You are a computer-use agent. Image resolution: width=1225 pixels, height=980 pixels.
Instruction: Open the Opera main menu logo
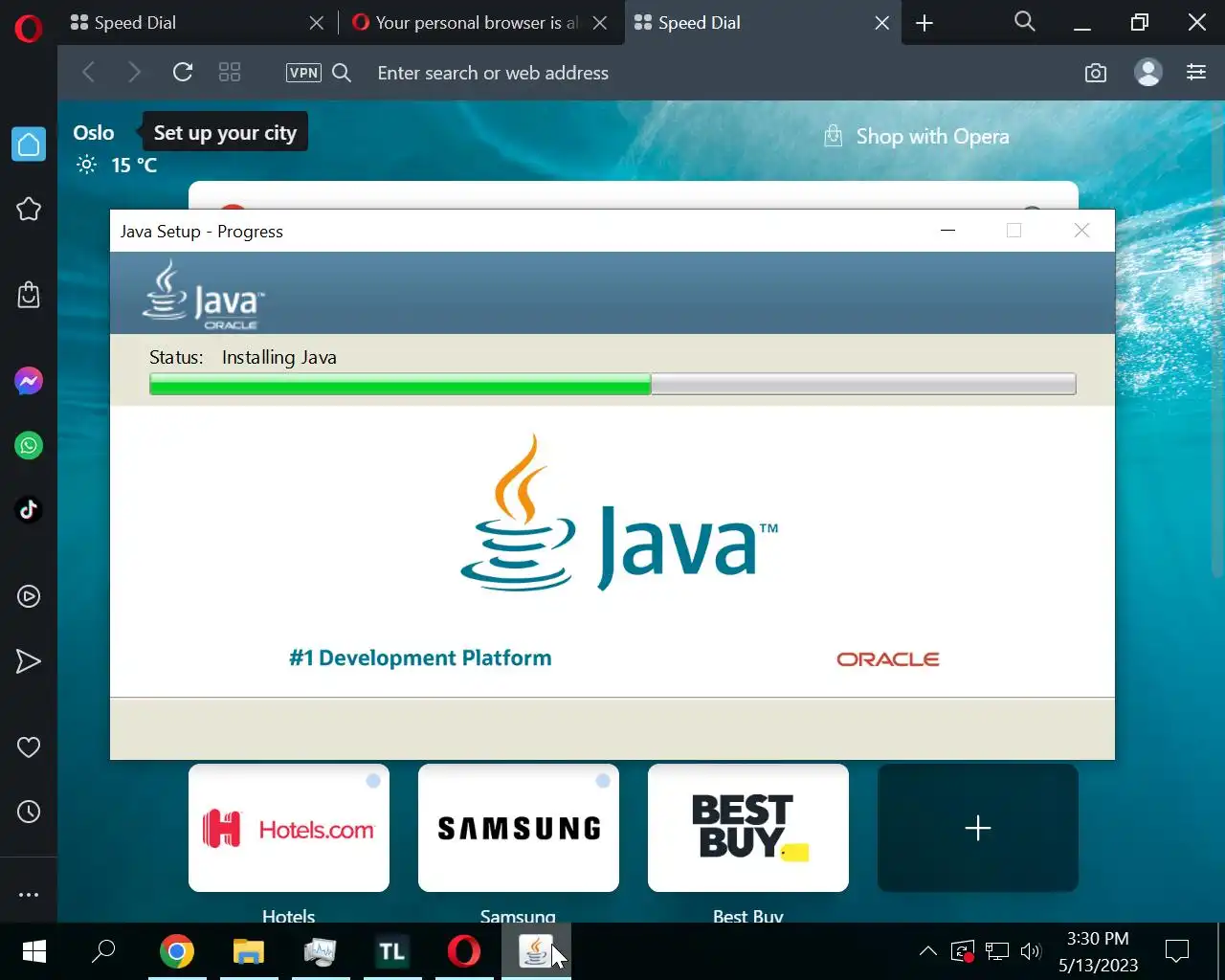(x=29, y=29)
